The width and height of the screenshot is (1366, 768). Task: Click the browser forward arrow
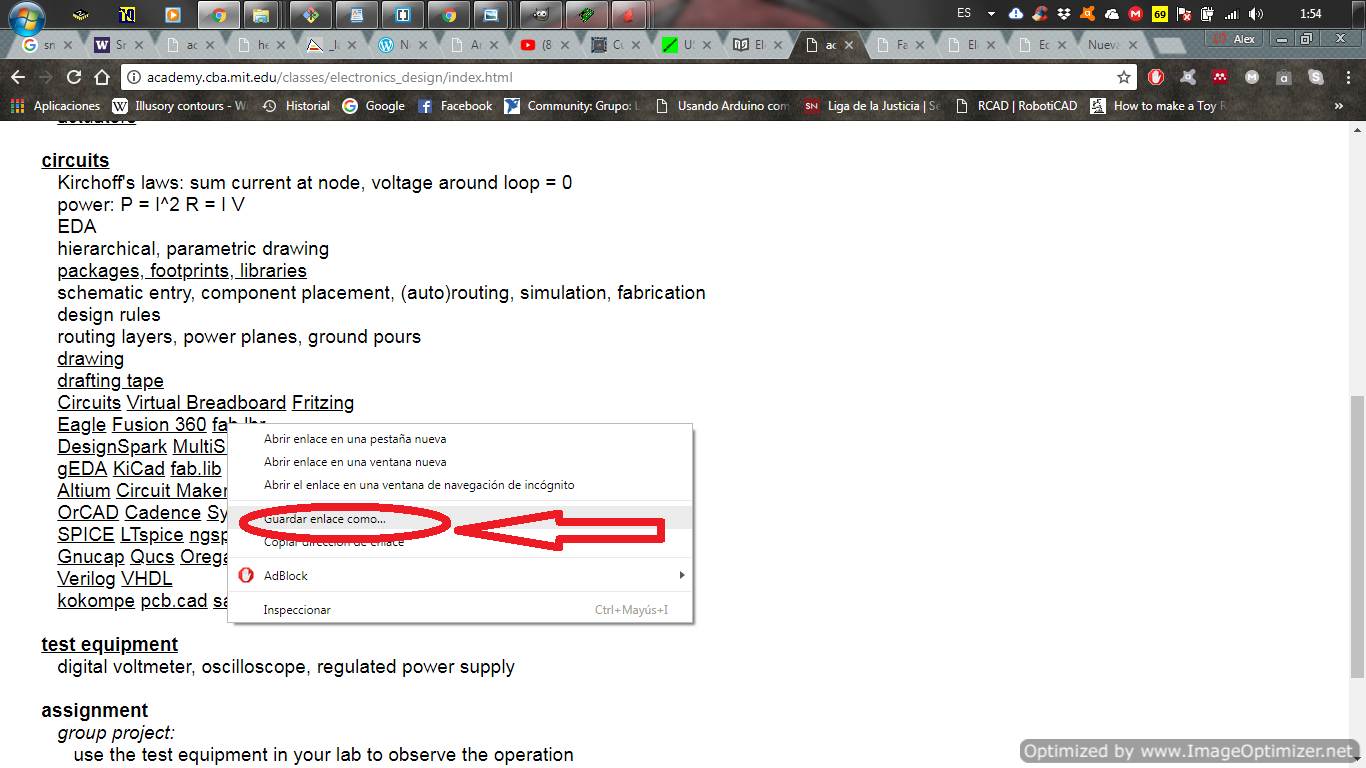click(x=45, y=77)
